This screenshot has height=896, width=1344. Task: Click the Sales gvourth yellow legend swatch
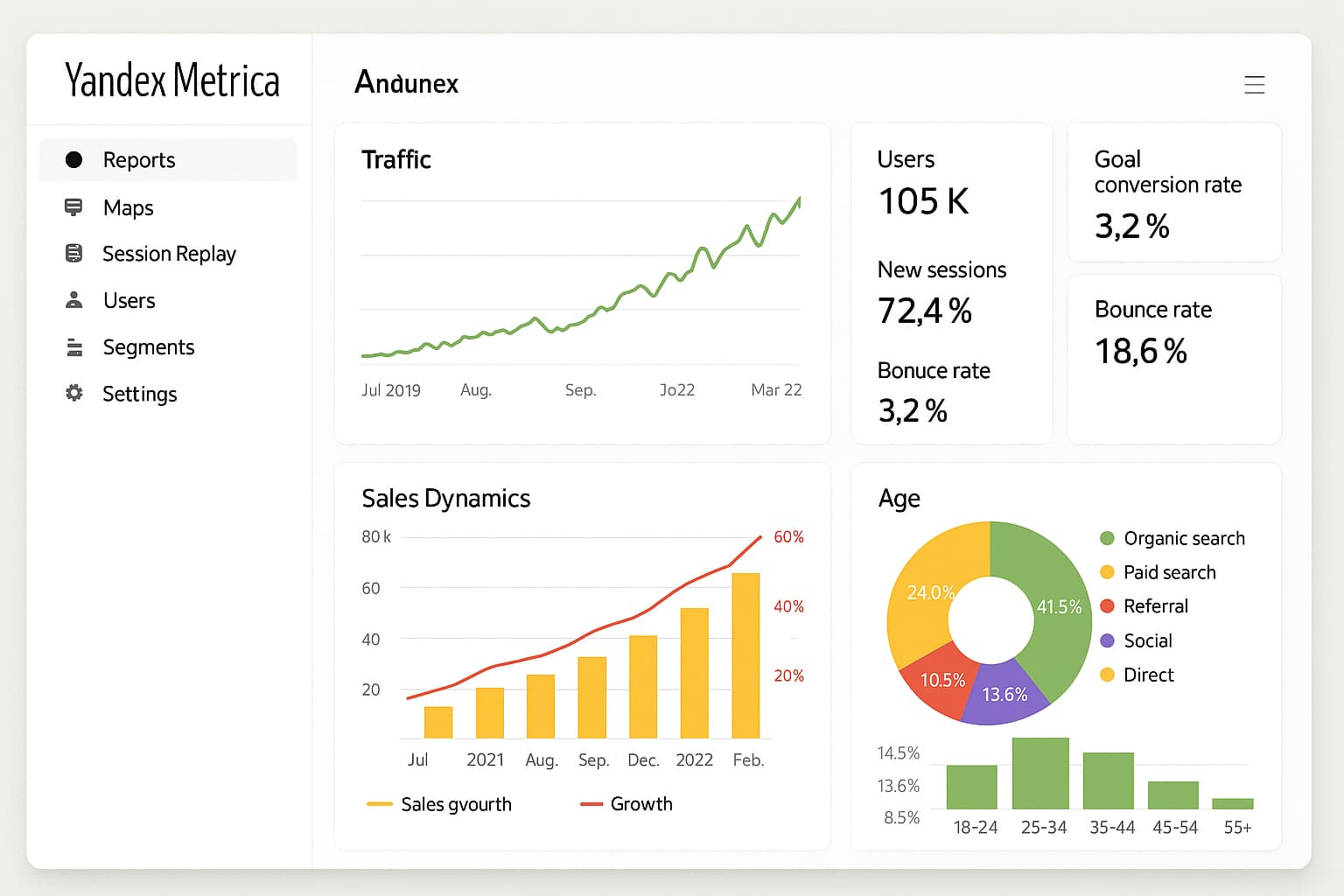point(379,804)
